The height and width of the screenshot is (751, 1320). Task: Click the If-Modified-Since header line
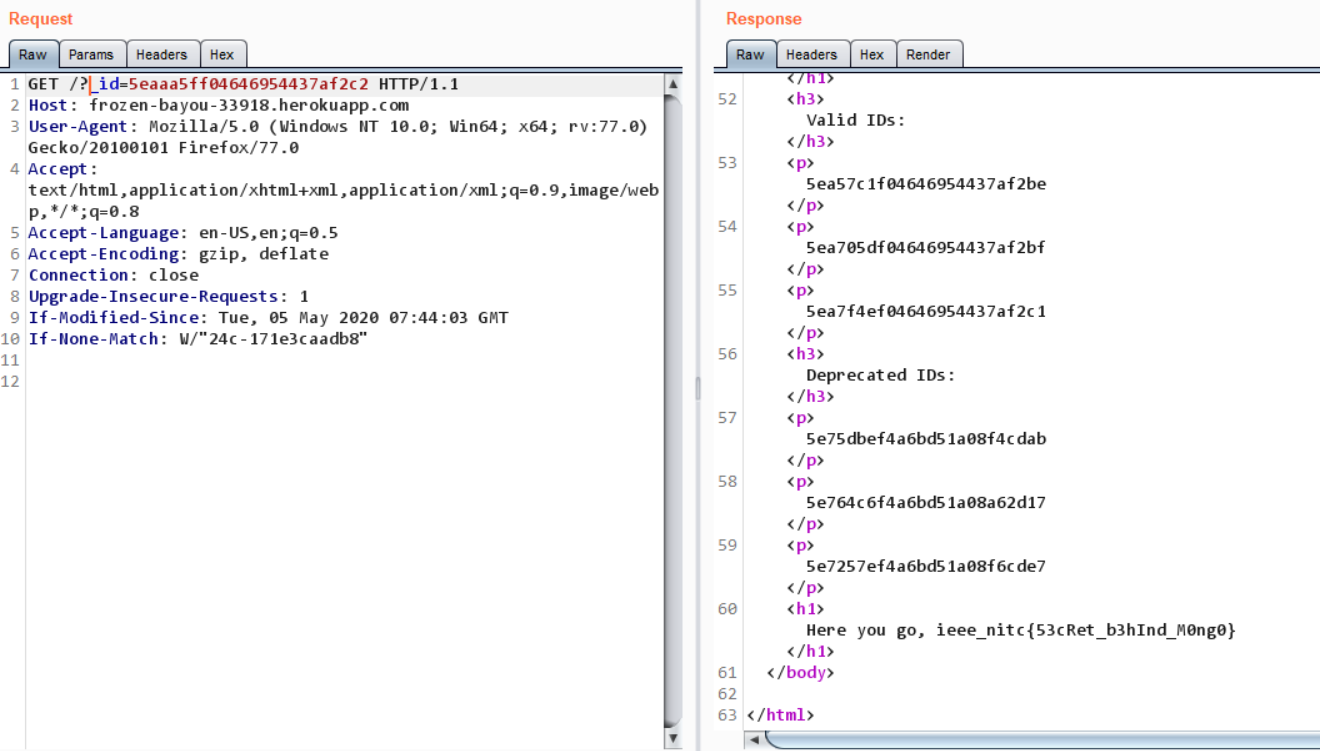268,317
